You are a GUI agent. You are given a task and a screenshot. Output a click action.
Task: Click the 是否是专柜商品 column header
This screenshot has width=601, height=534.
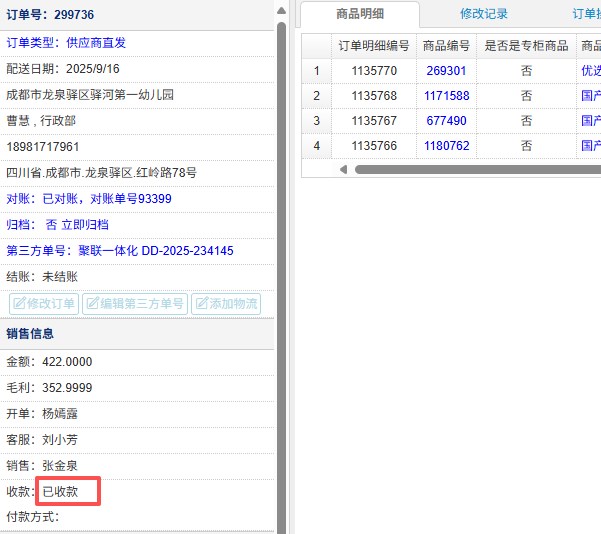pos(526,46)
